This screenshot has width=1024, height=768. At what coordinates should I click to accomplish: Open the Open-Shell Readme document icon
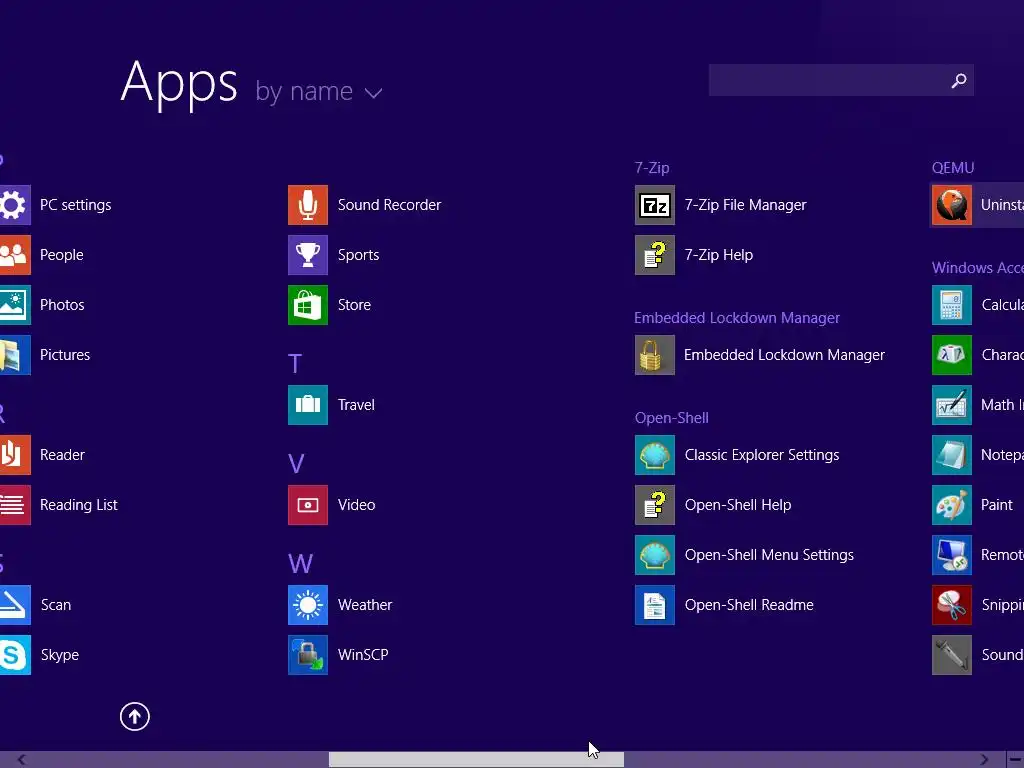click(x=654, y=605)
